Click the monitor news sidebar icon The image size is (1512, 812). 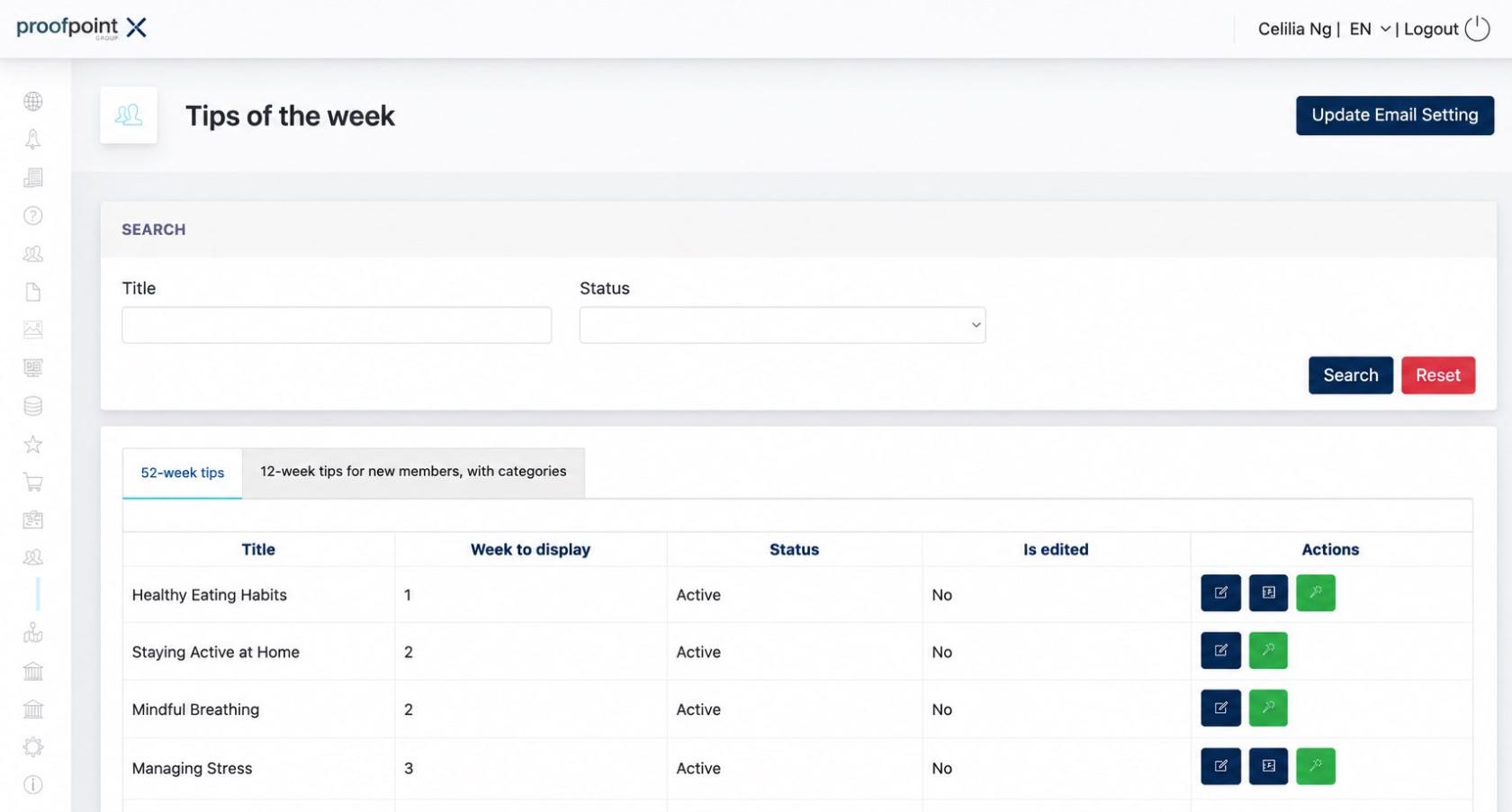pos(33,367)
